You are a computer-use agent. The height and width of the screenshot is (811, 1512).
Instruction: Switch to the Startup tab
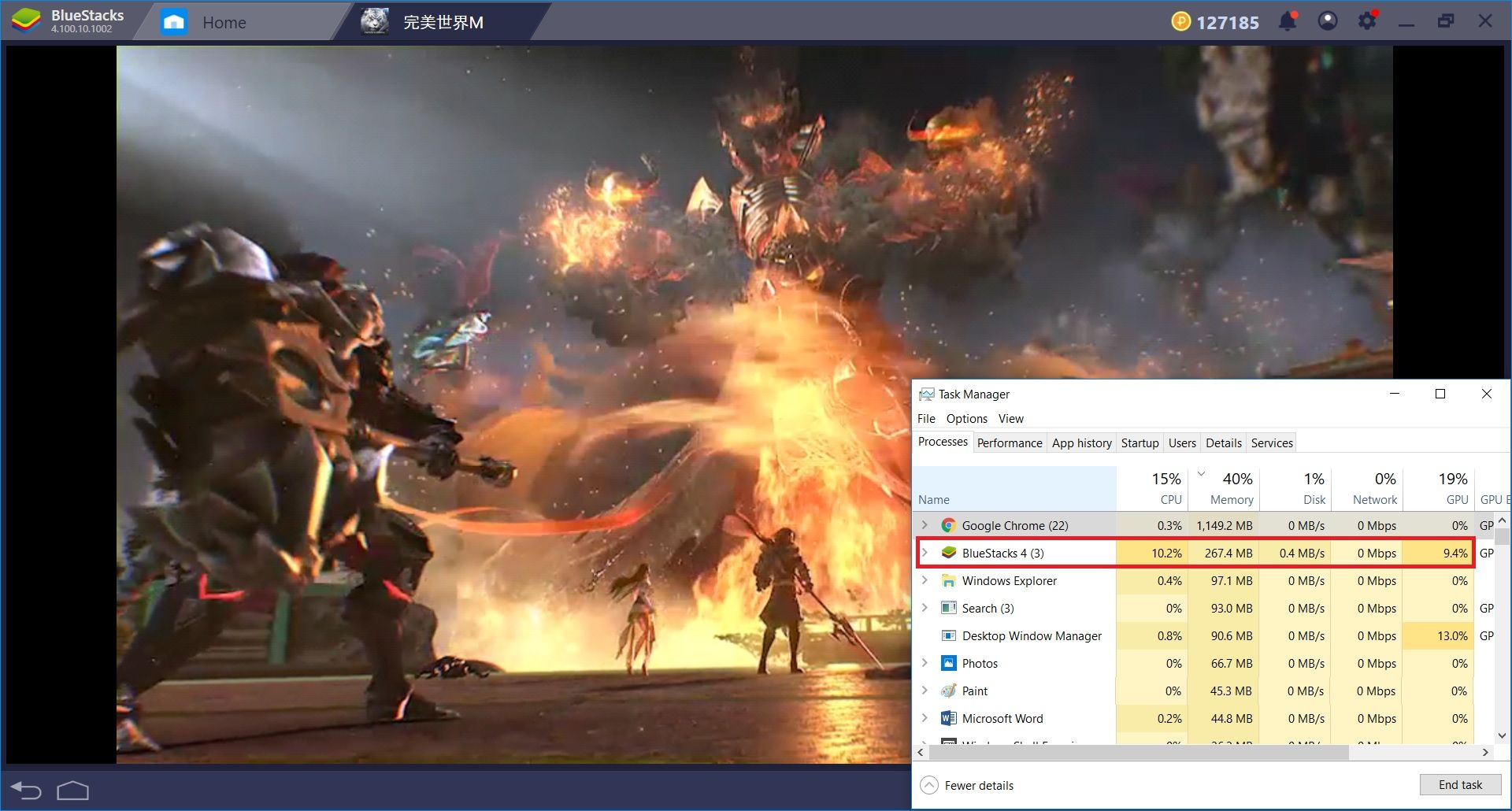coord(1140,443)
